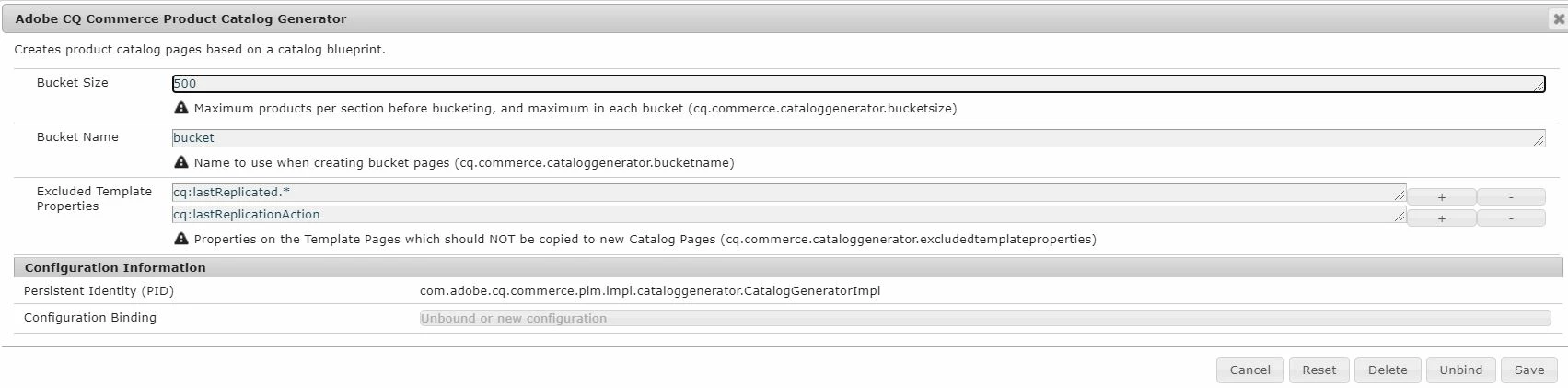Viewport: 1568px width, 388px height.
Task: Click warning icon under Bucket Size
Action: pos(181,108)
